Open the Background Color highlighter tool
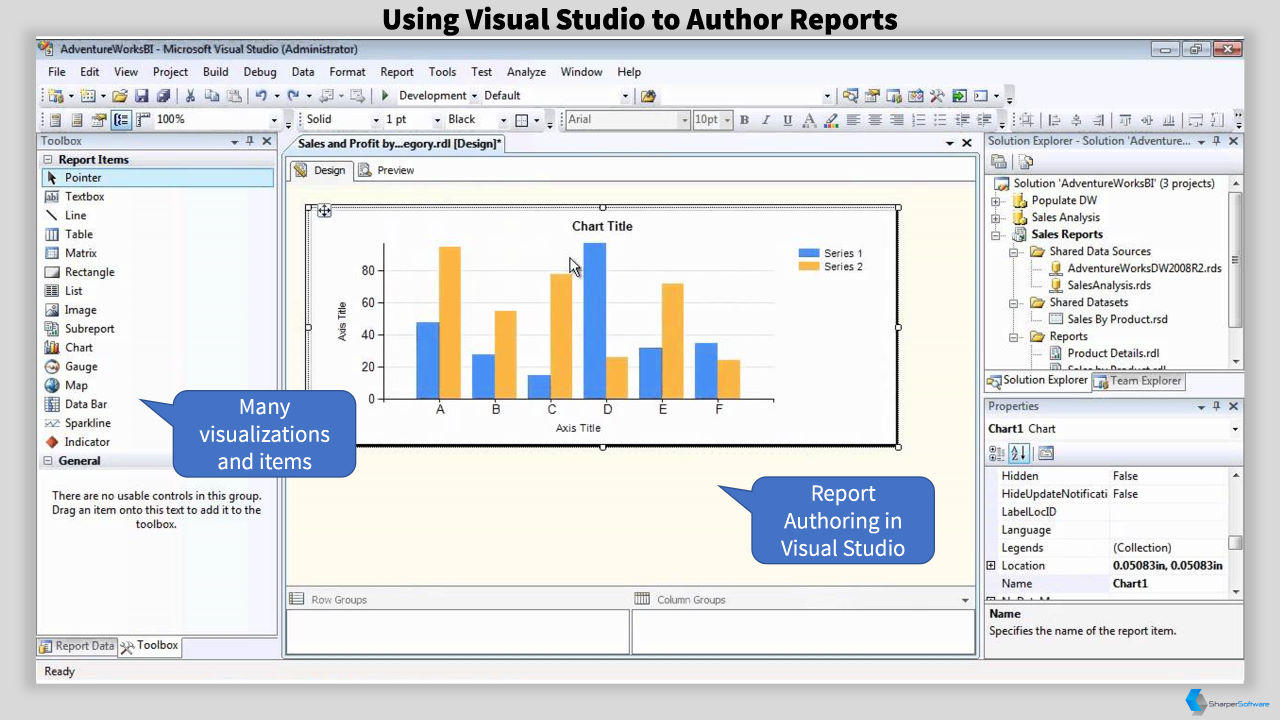 (831, 120)
